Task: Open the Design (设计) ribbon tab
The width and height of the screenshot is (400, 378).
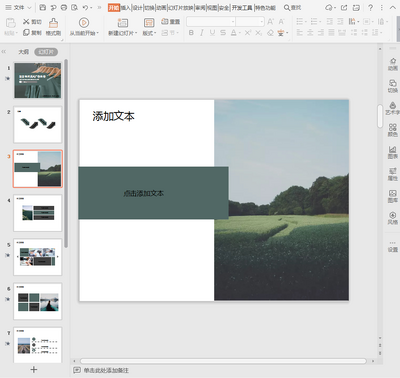Action: (x=138, y=7)
